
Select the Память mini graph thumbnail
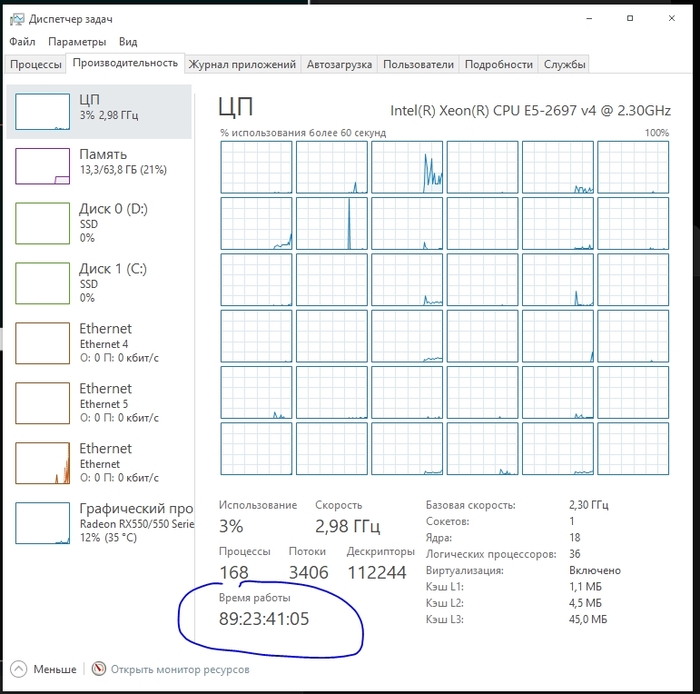pyautogui.click(x=42, y=166)
